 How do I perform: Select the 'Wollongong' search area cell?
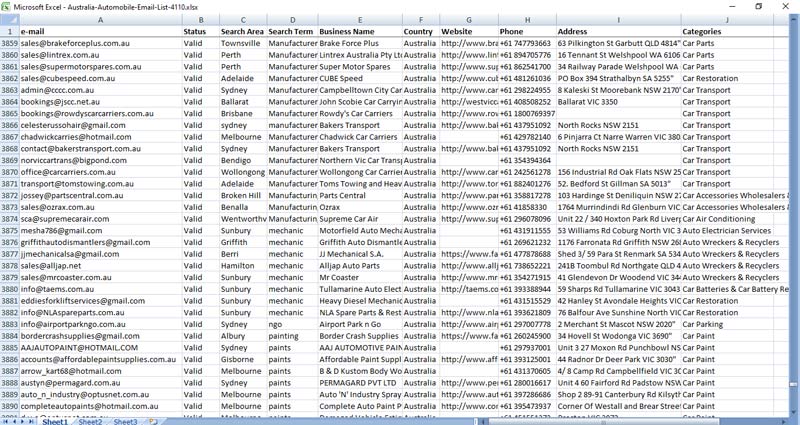coord(243,172)
